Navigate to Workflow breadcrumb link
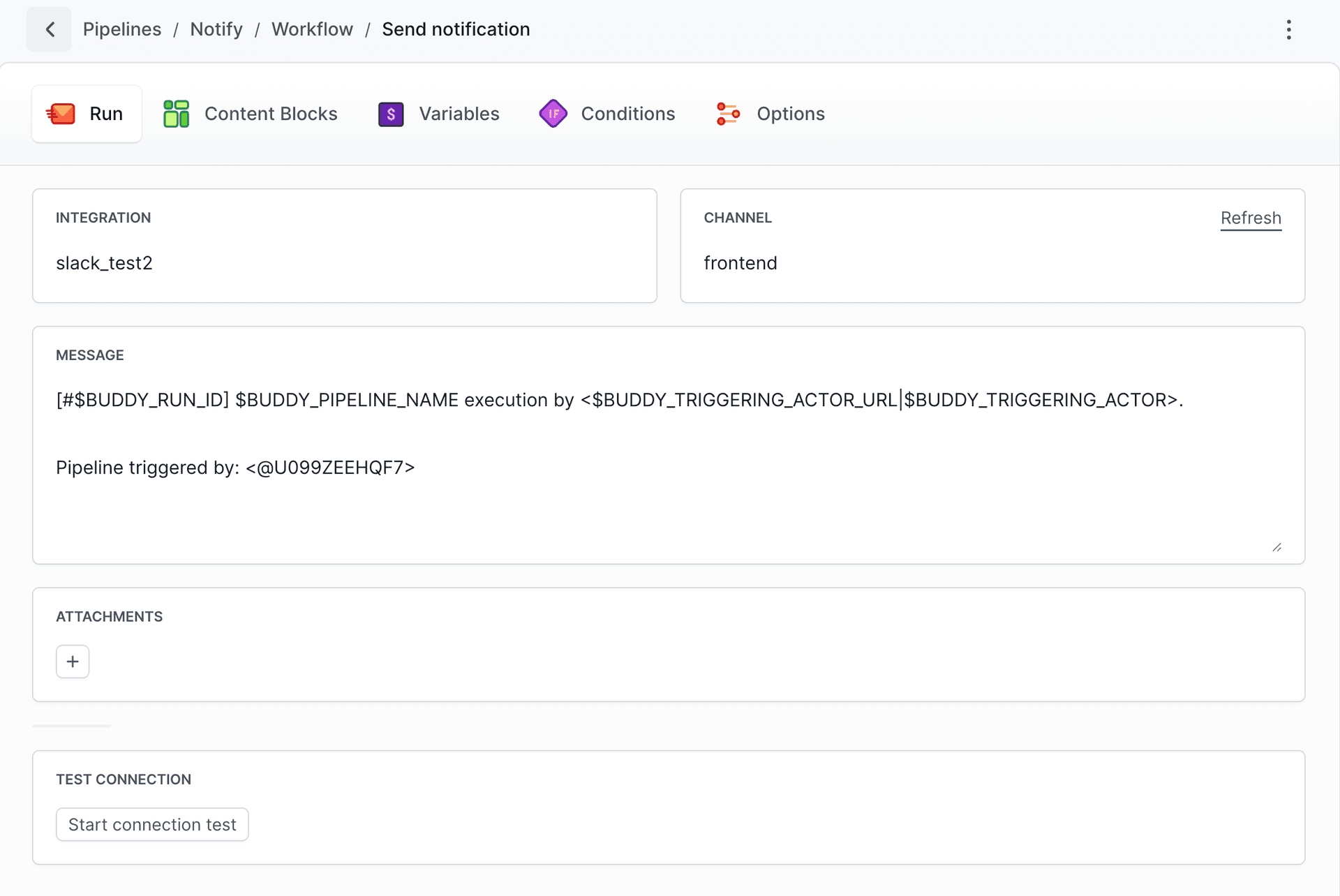 [312, 29]
